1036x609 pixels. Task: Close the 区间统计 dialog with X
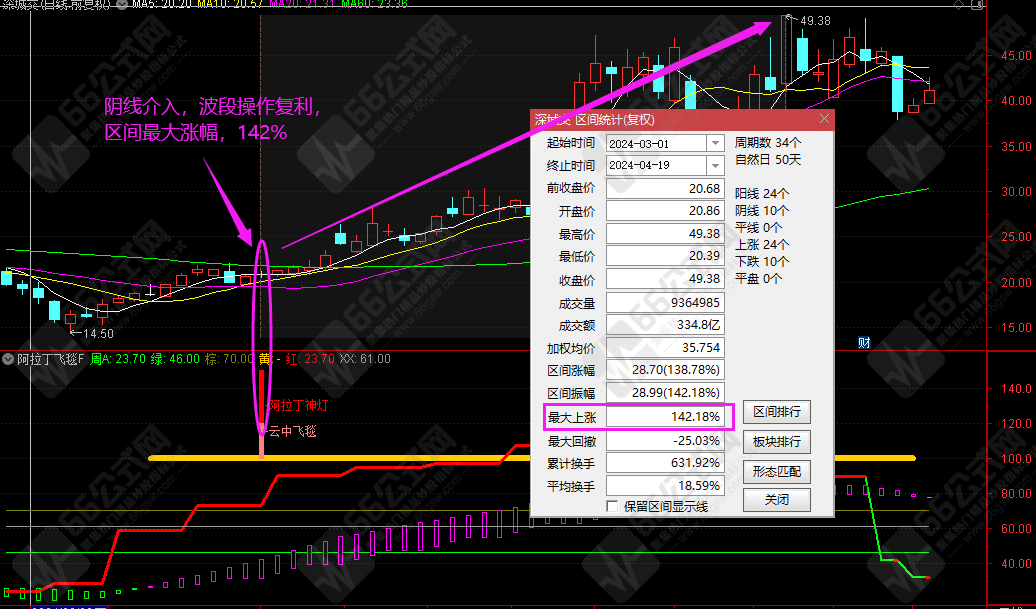click(824, 120)
